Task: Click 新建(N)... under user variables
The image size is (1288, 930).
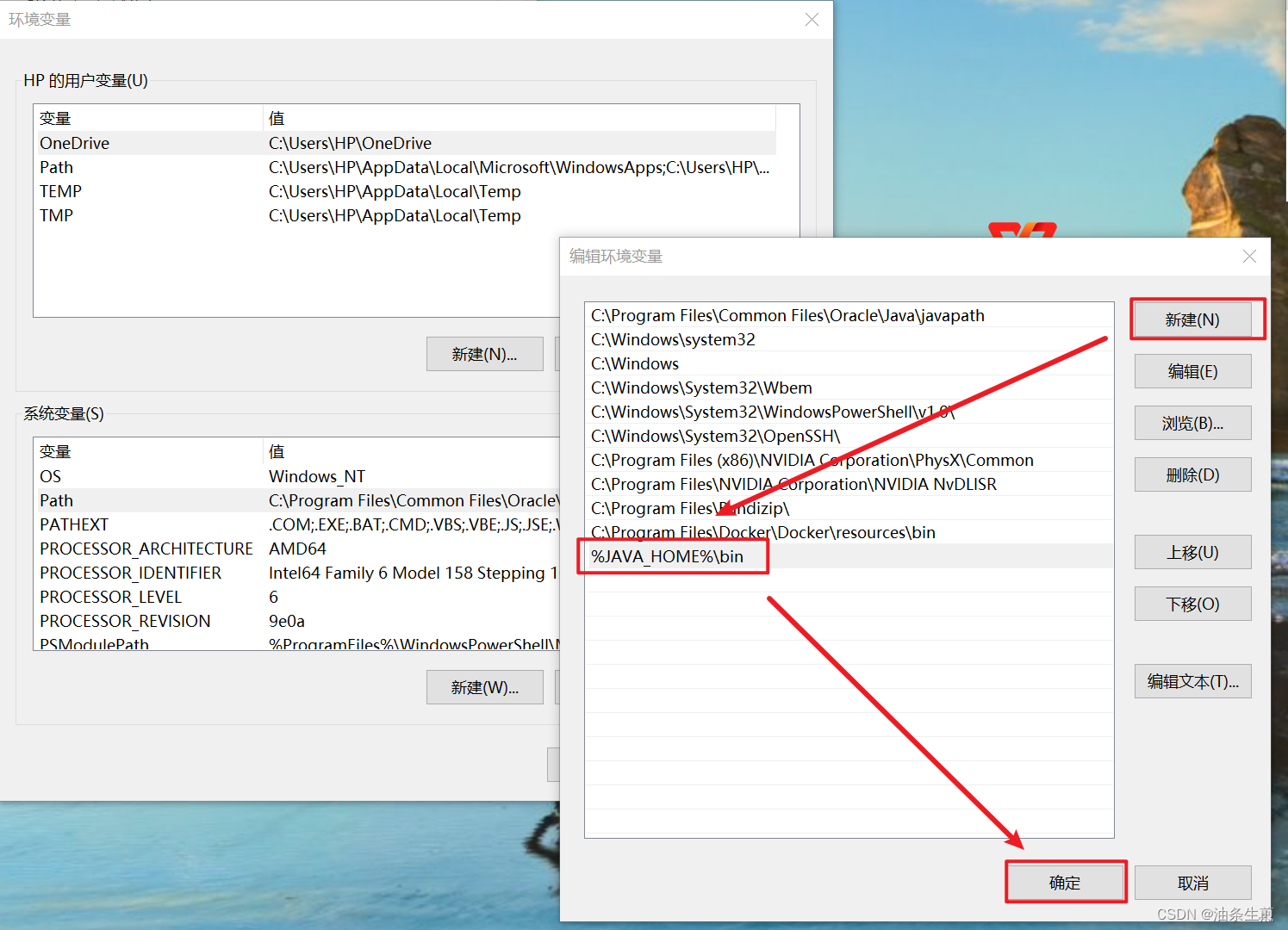Action: coord(484,354)
